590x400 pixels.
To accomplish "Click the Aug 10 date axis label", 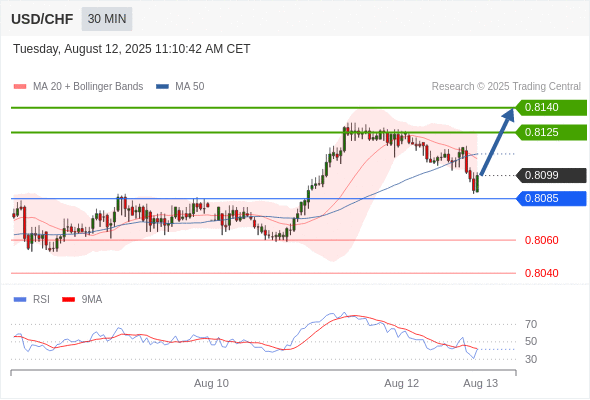I will (211, 383).
